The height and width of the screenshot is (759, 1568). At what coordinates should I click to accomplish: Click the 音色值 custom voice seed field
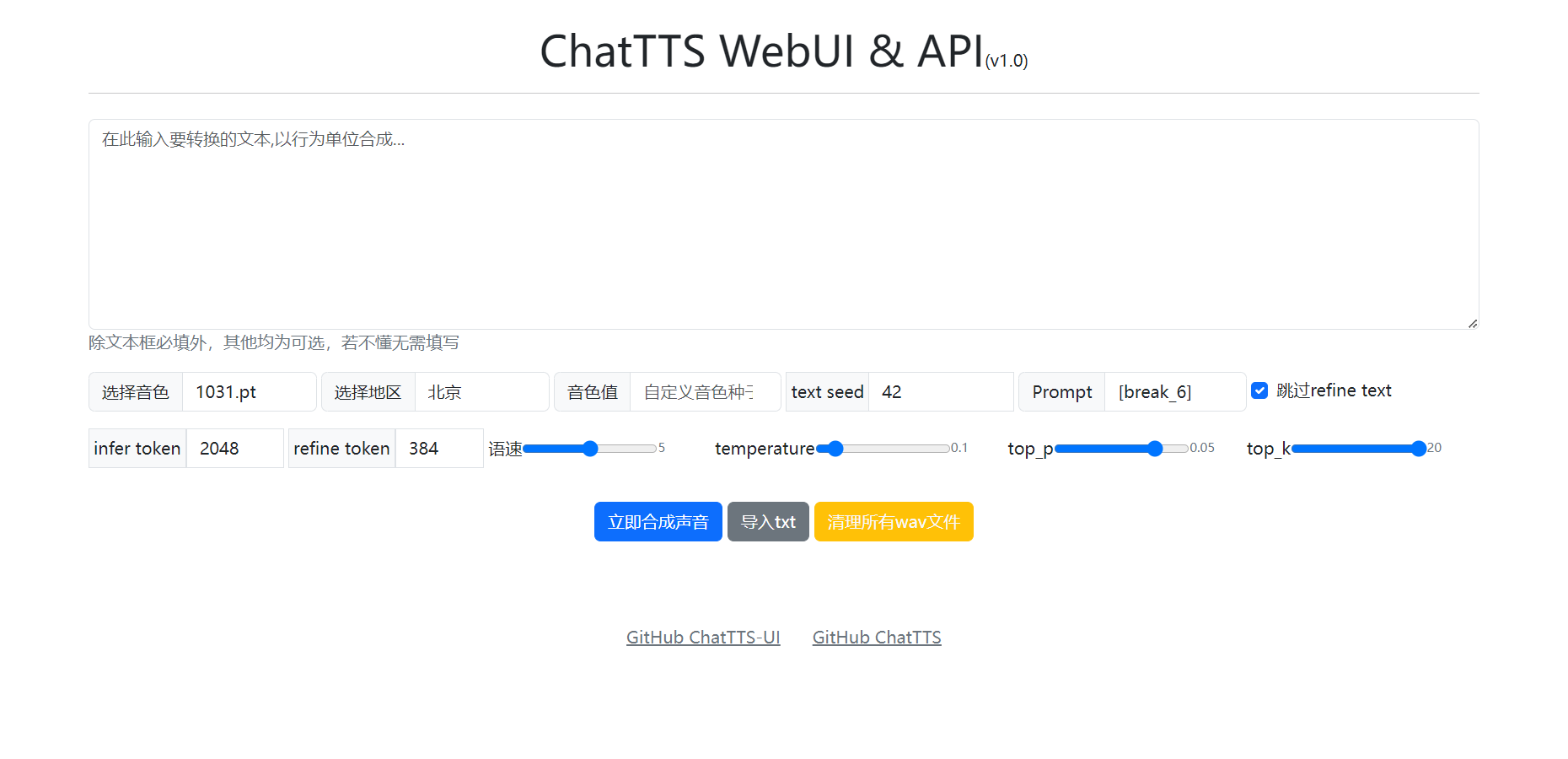pos(705,392)
